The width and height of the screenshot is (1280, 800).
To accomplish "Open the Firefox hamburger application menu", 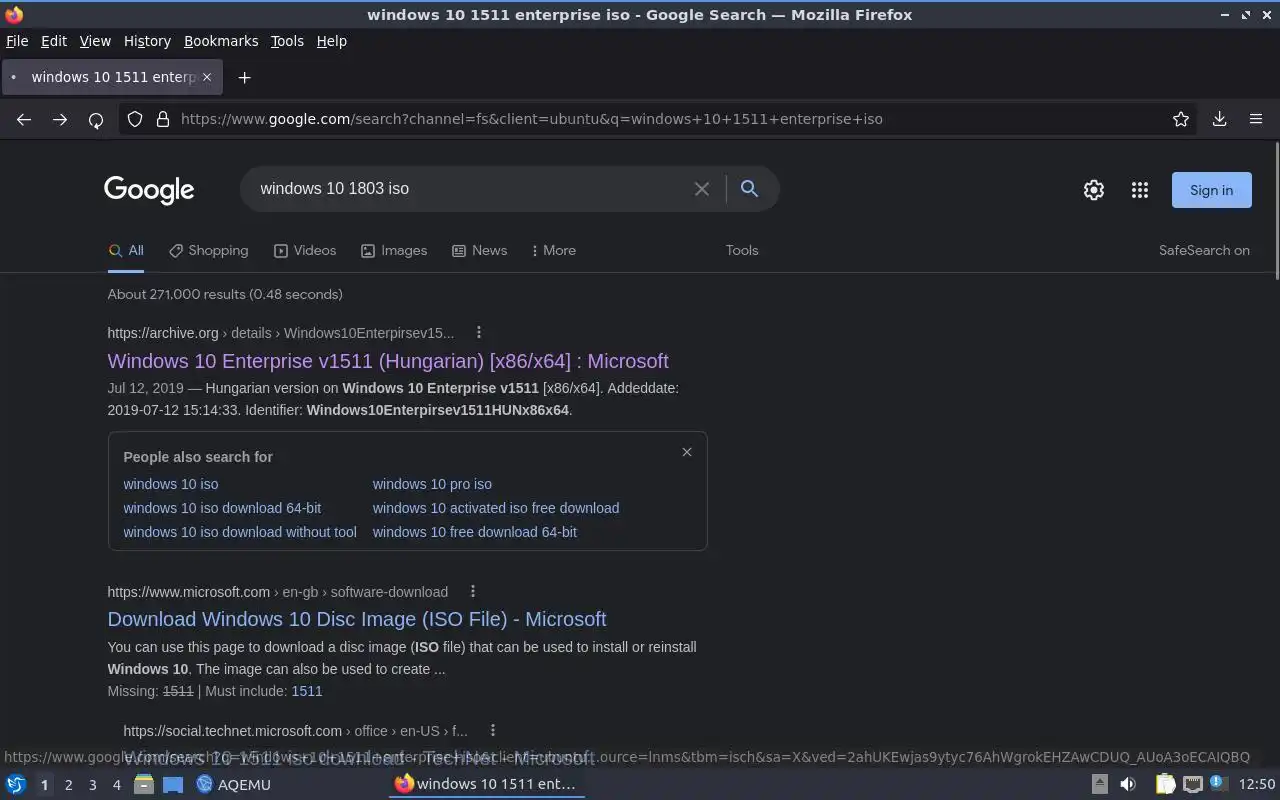I will tap(1256, 119).
